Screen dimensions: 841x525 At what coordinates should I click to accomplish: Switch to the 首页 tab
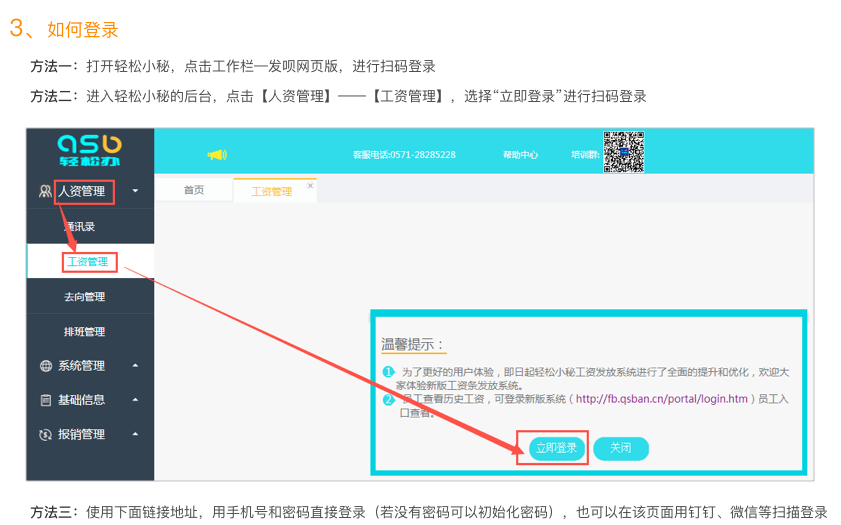(194, 190)
